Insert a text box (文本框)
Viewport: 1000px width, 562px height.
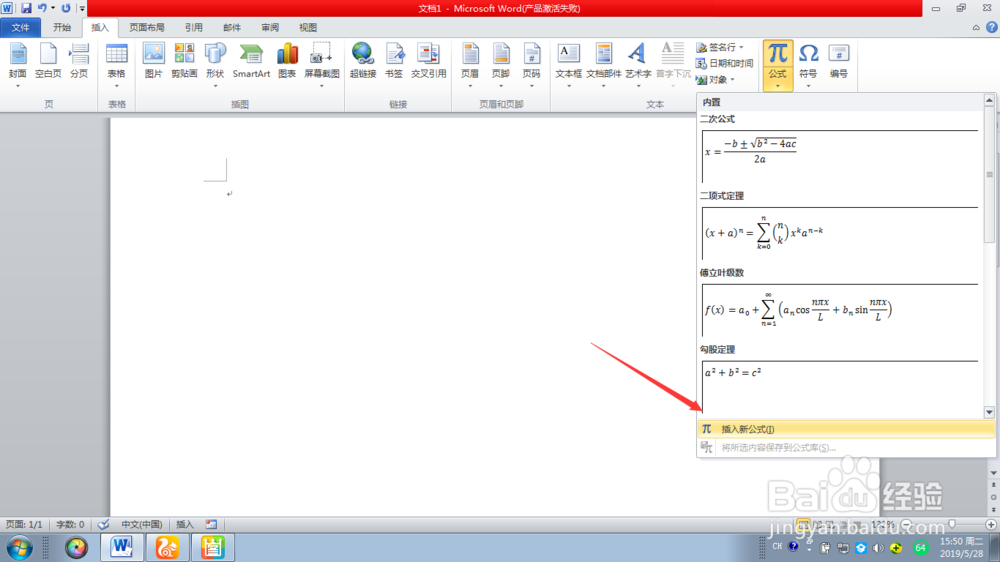pos(568,65)
